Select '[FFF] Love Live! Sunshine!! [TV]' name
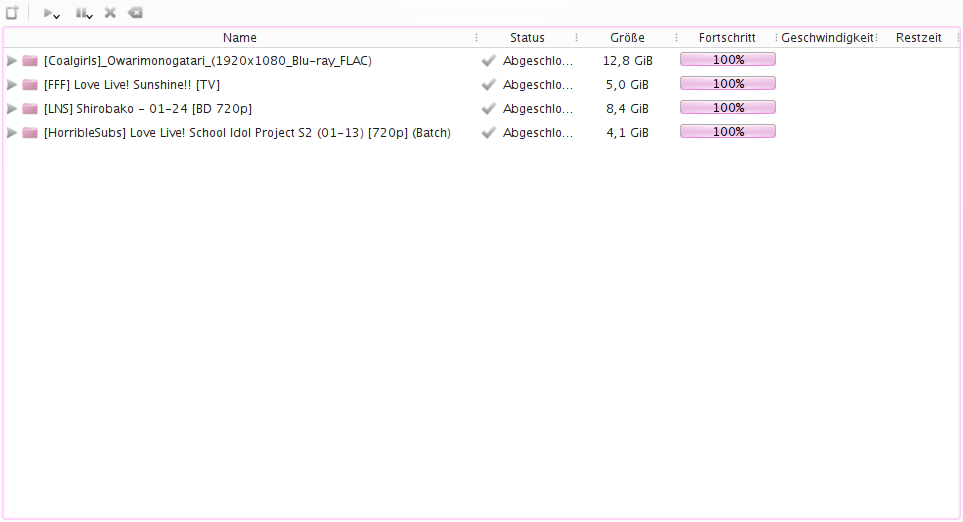963x522 pixels. click(x=131, y=85)
